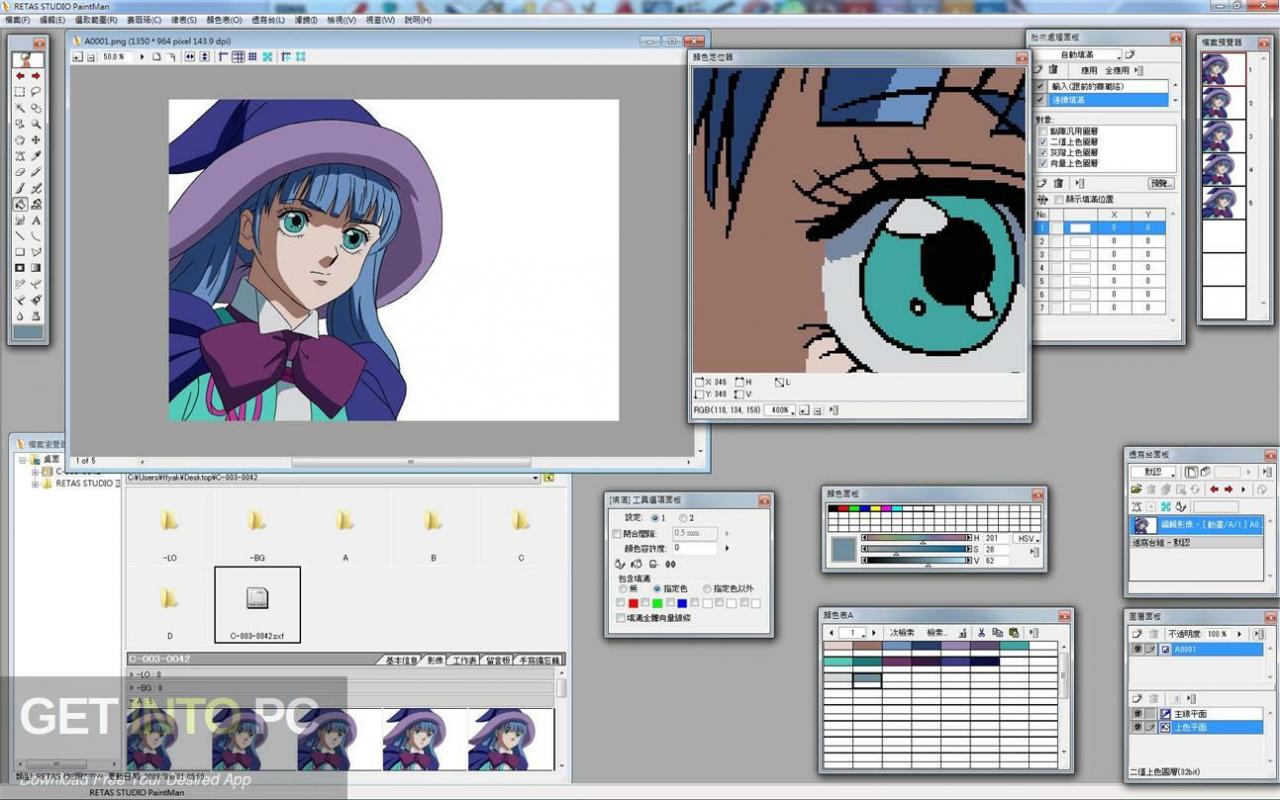This screenshot has height=800, width=1280.
Task: Open opacity arrow beside 100 % in layer panel
Action: [1240, 634]
